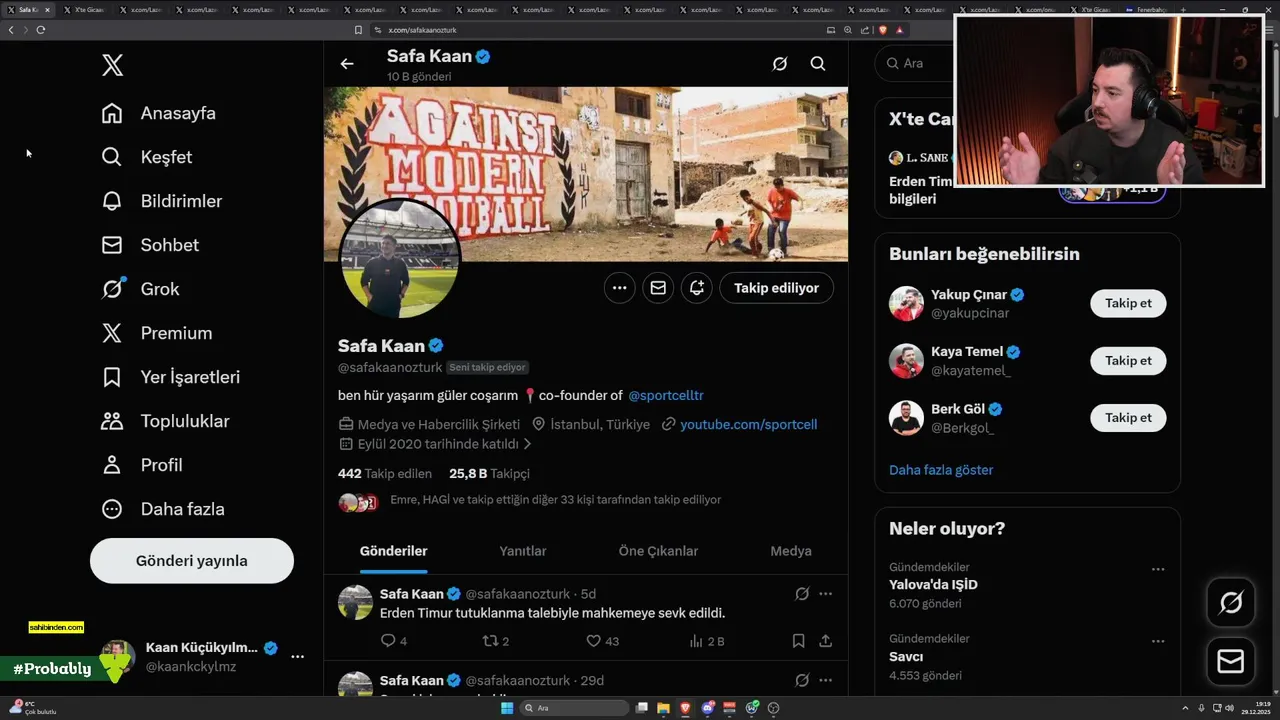Share the Erden Timur post

(x=826, y=641)
